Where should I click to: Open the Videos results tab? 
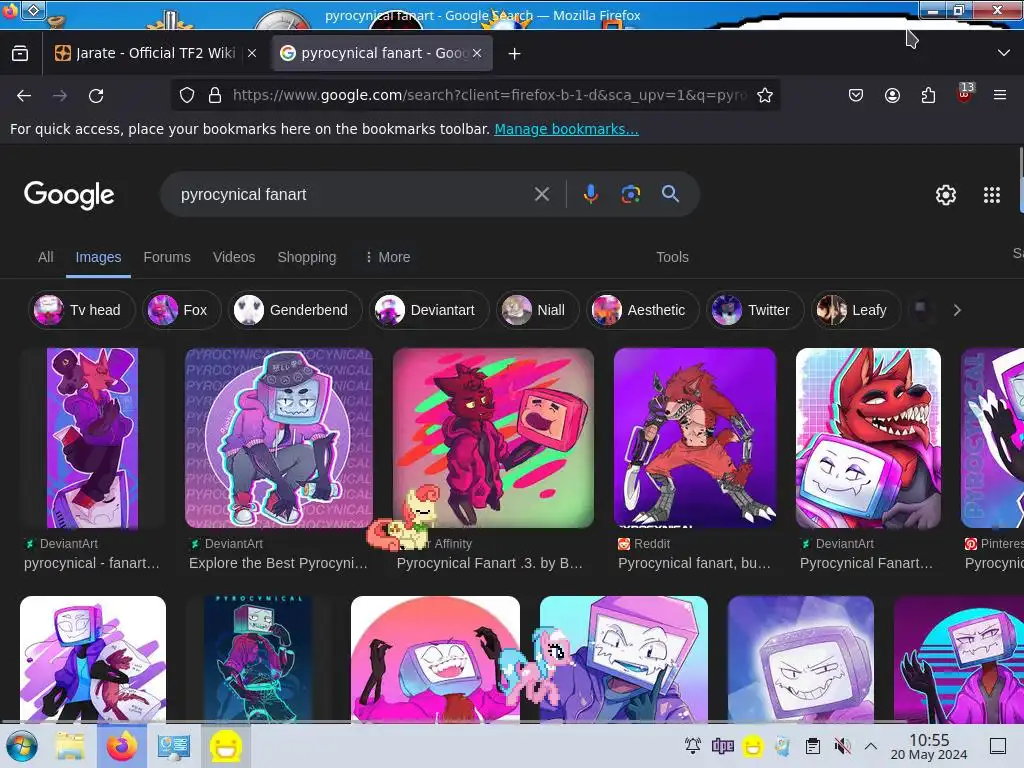tap(234, 257)
